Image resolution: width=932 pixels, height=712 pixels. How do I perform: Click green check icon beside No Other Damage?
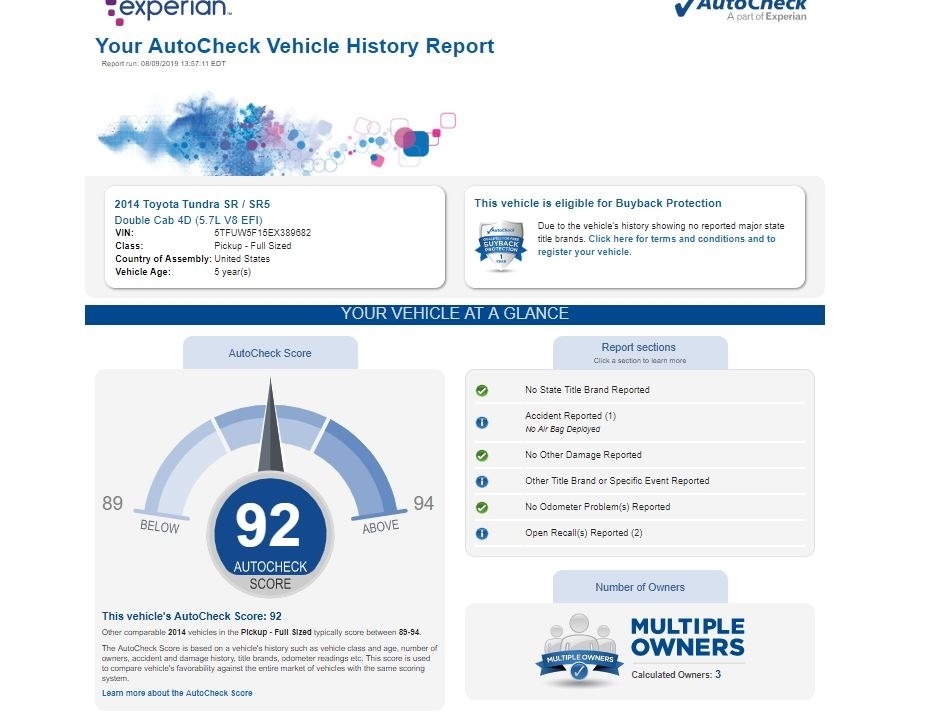[x=482, y=455]
